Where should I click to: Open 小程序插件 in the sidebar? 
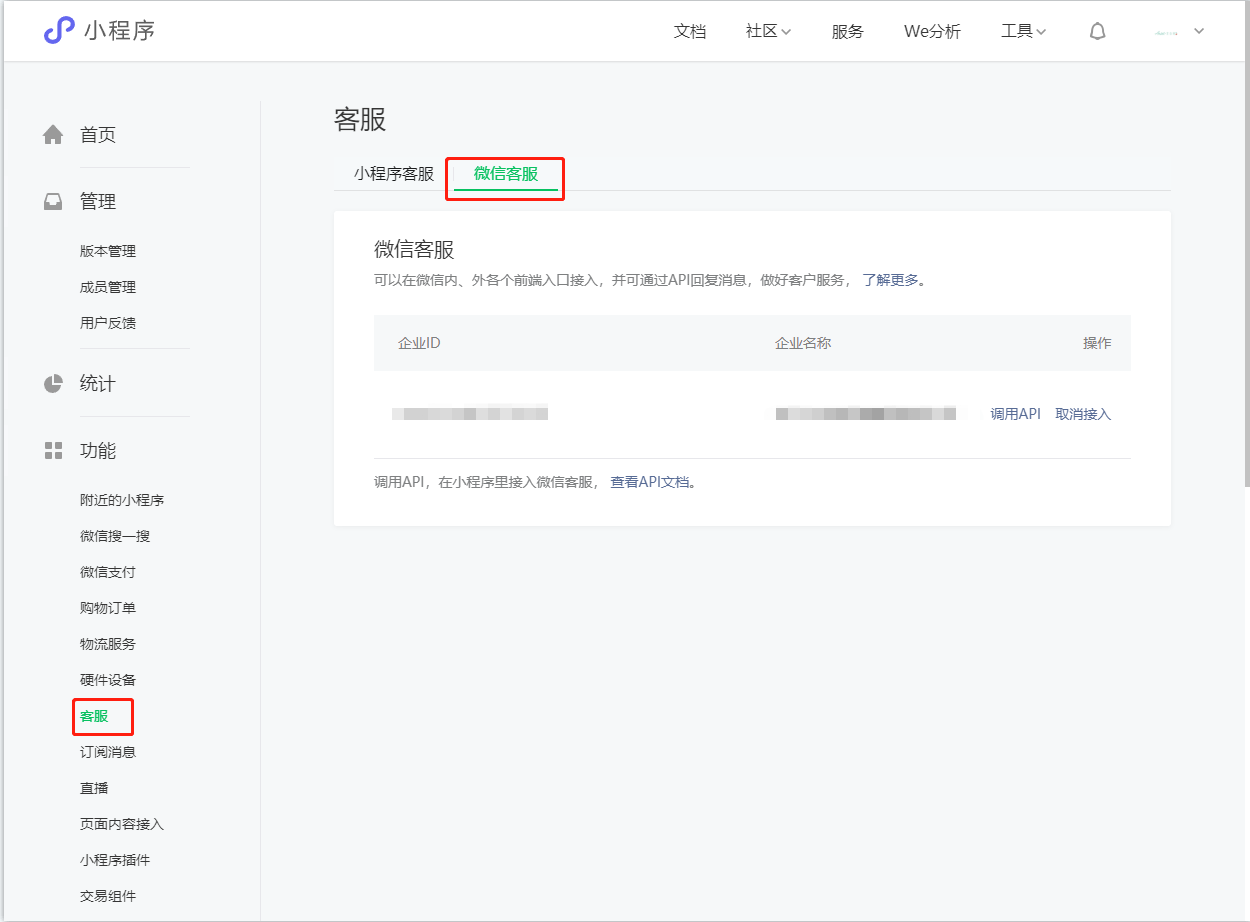click(x=115, y=860)
